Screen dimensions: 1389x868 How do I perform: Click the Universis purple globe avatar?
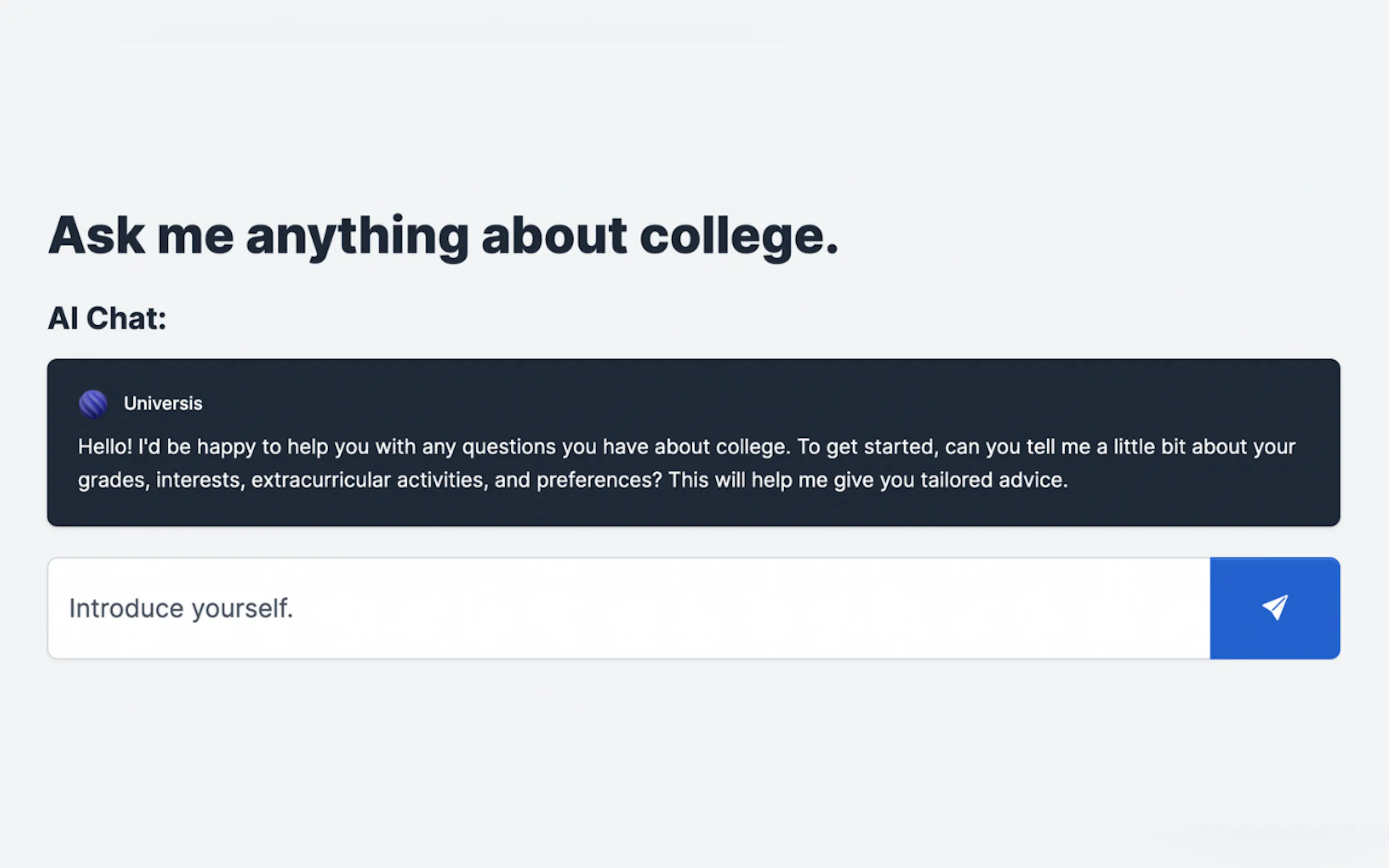(93, 403)
